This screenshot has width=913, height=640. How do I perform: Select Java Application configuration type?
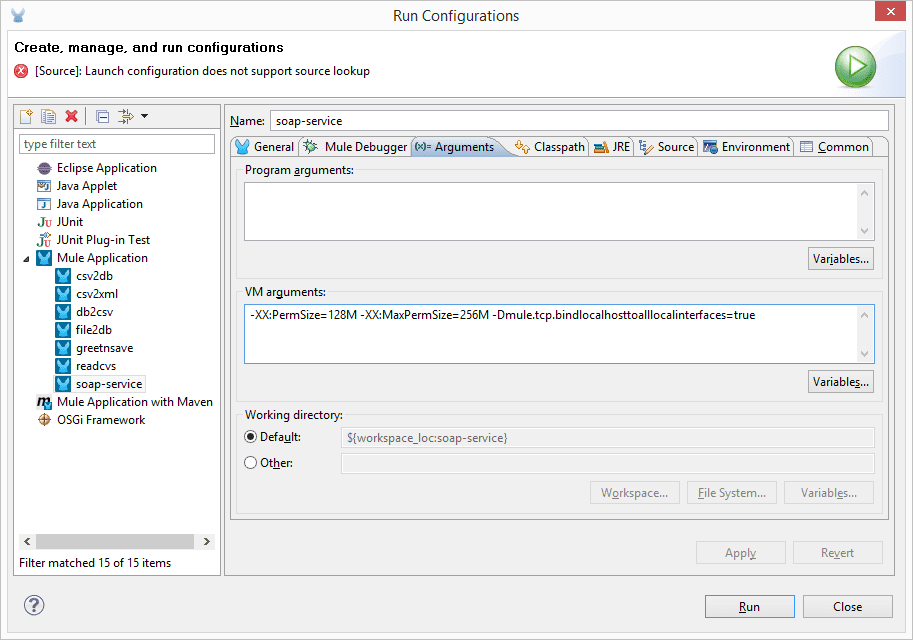(x=100, y=204)
